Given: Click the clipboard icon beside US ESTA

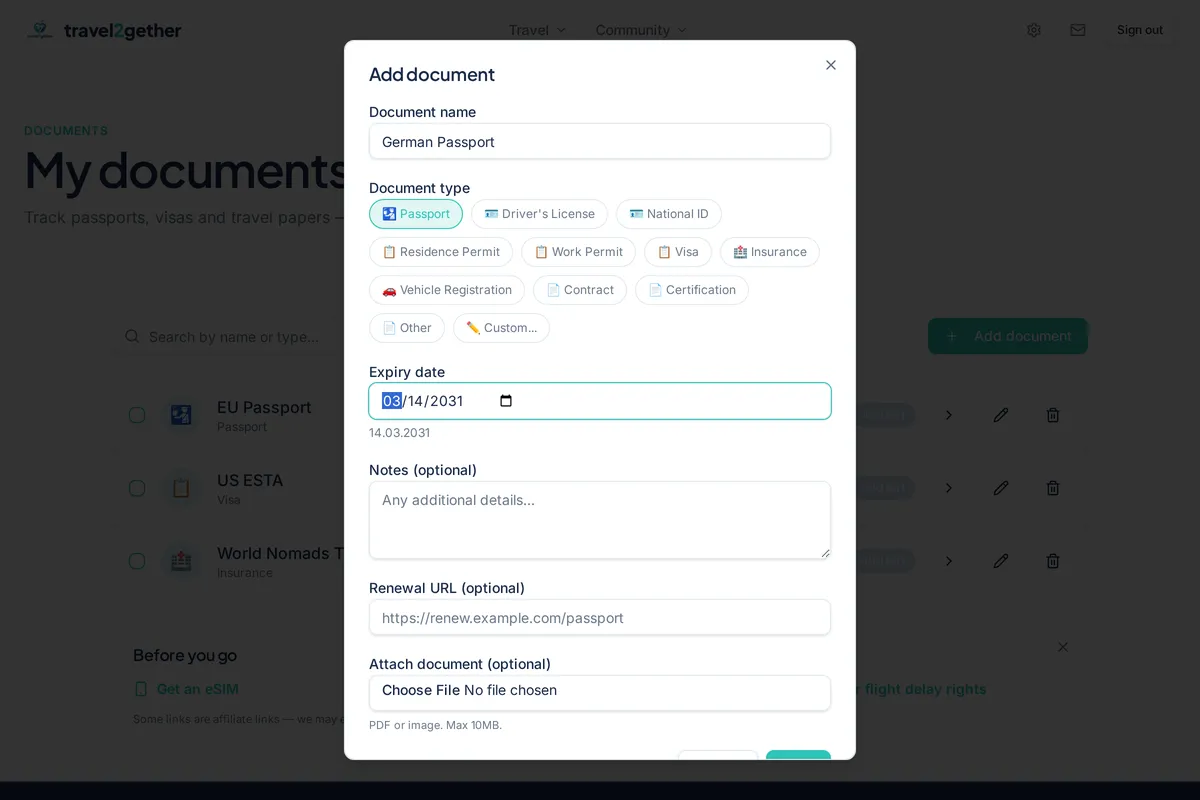Looking at the screenshot, I should (x=181, y=488).
